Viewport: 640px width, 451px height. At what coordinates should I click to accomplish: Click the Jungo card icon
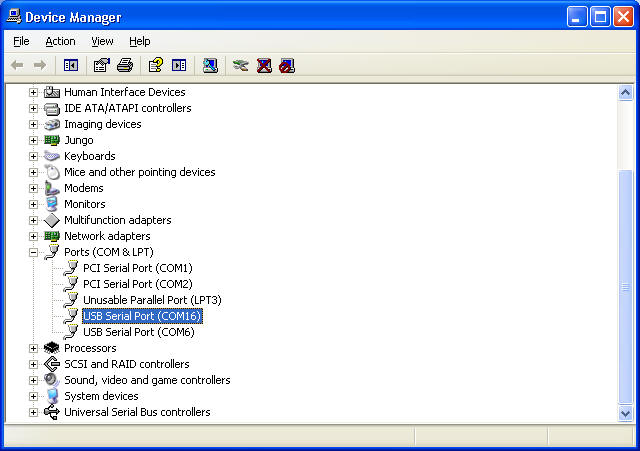click(x=52, y=140)
